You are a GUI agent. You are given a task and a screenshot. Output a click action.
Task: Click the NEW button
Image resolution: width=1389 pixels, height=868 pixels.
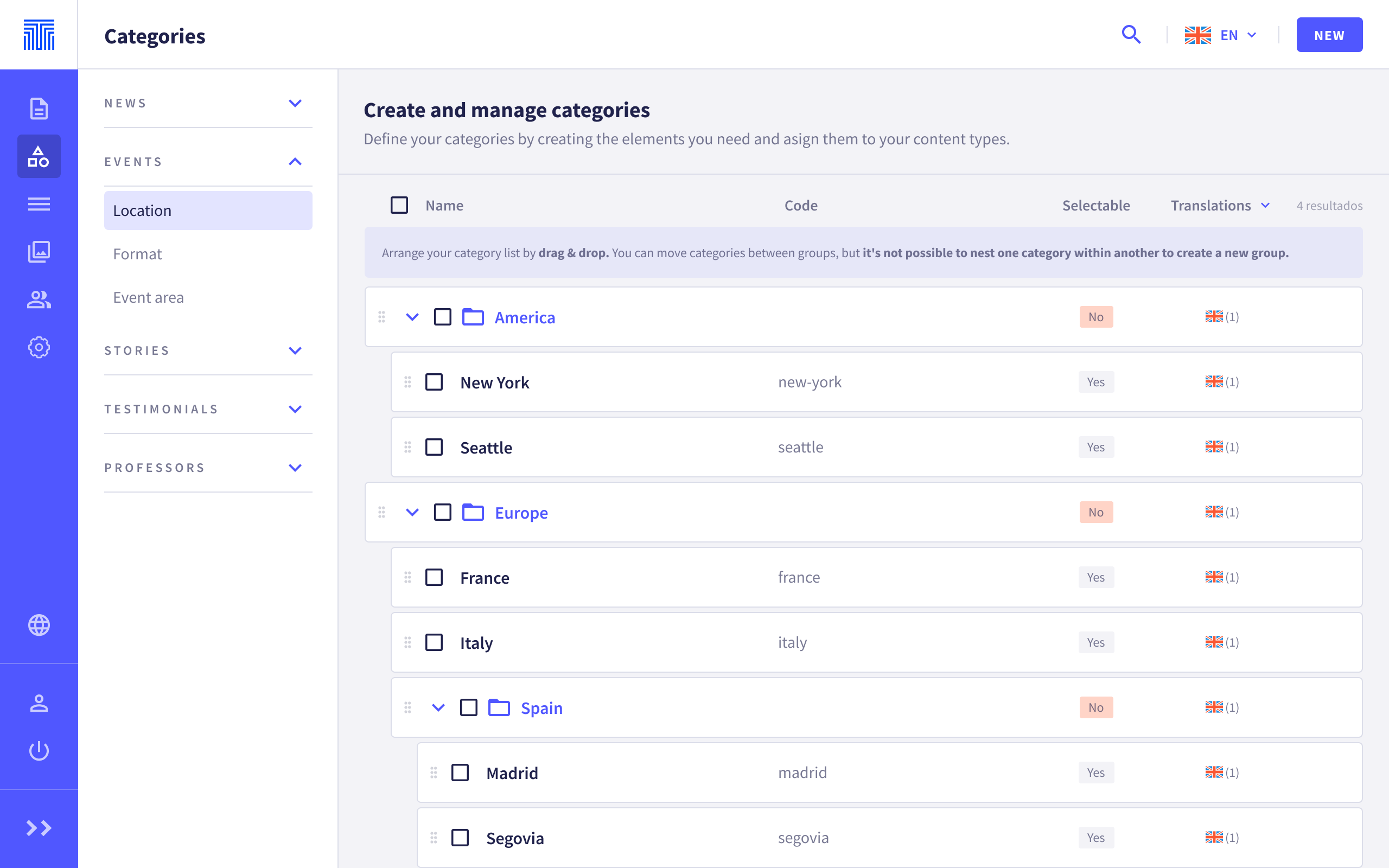(1329, 35)
